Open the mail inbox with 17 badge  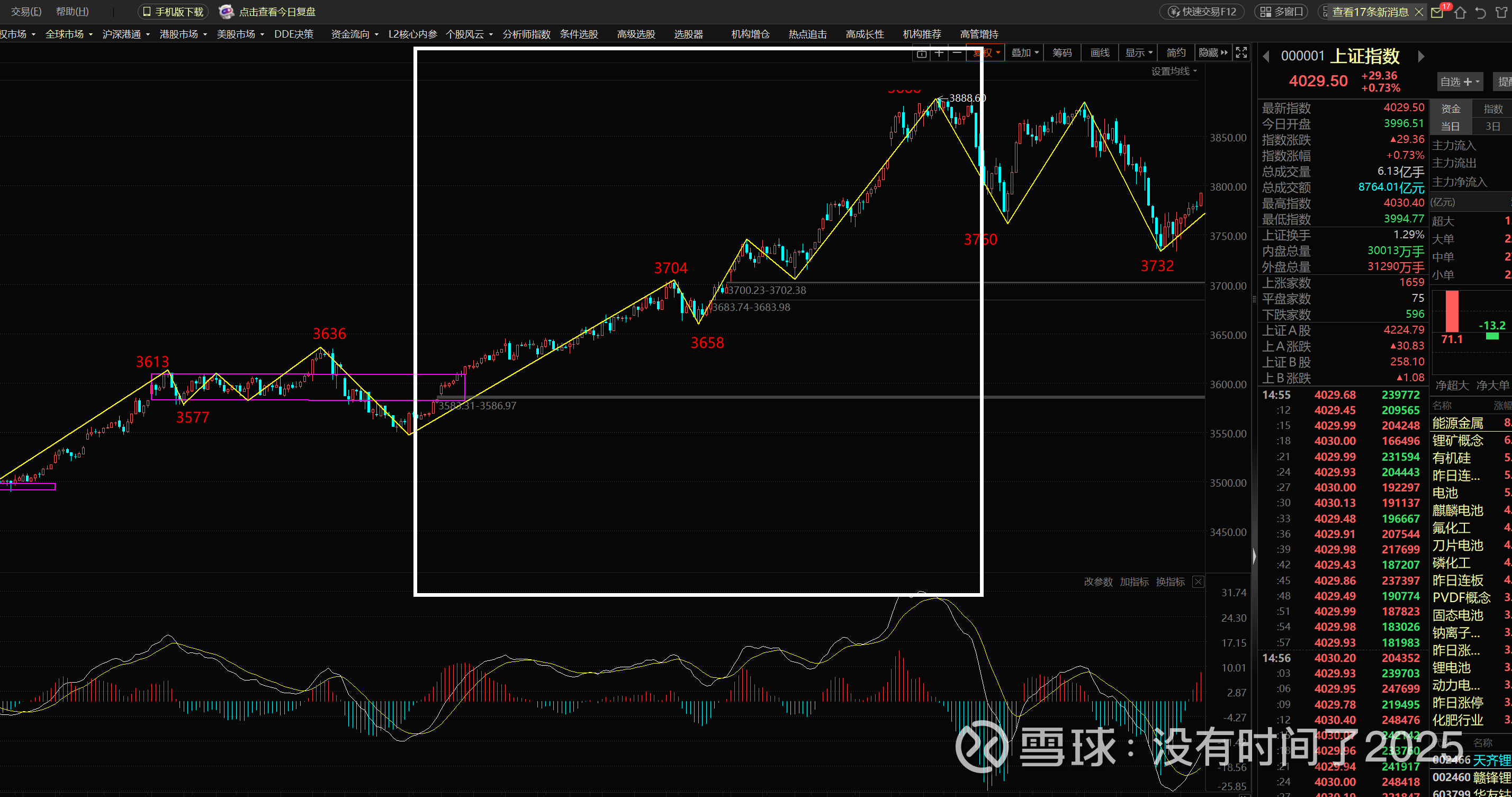click(x=1437, y=12)
